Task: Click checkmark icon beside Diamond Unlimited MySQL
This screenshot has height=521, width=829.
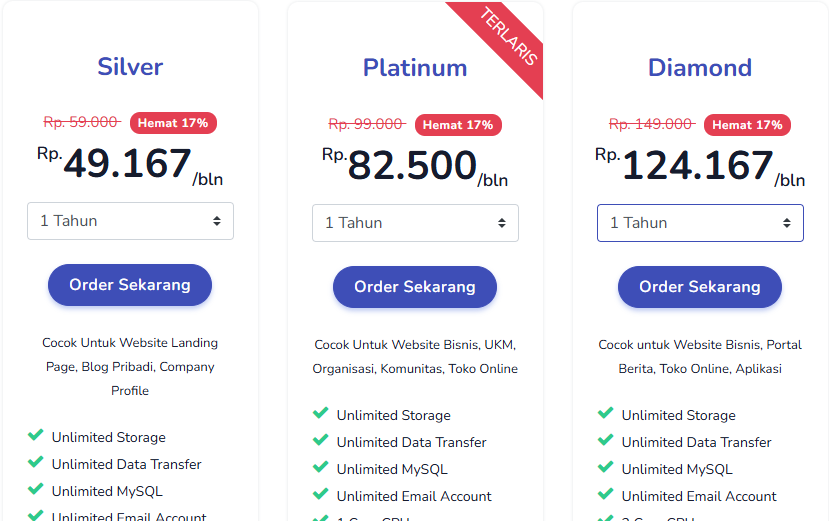Action: [605, 467]
